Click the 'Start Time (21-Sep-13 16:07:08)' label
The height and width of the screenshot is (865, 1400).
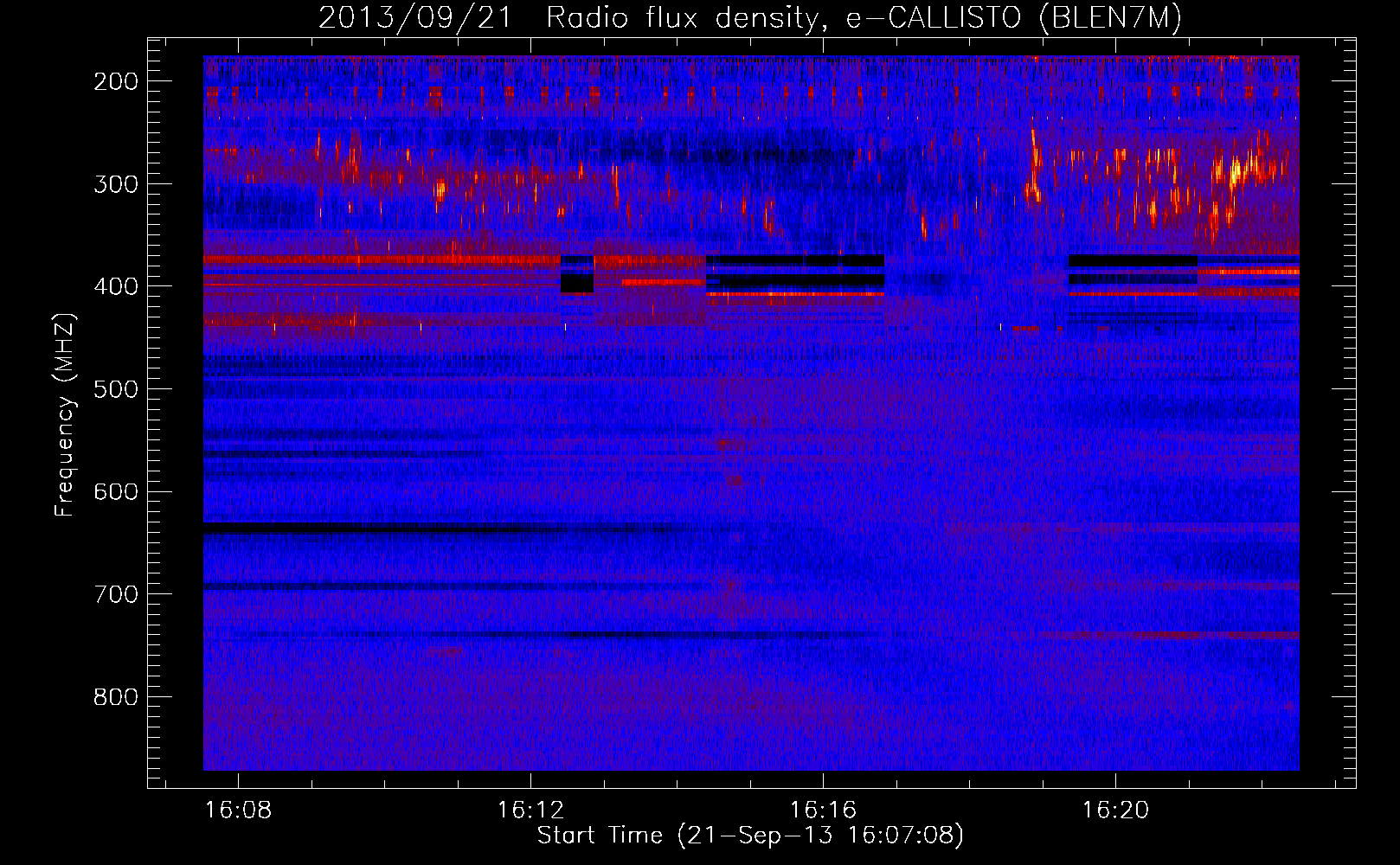pyautogui.click(x=750, y=836)
